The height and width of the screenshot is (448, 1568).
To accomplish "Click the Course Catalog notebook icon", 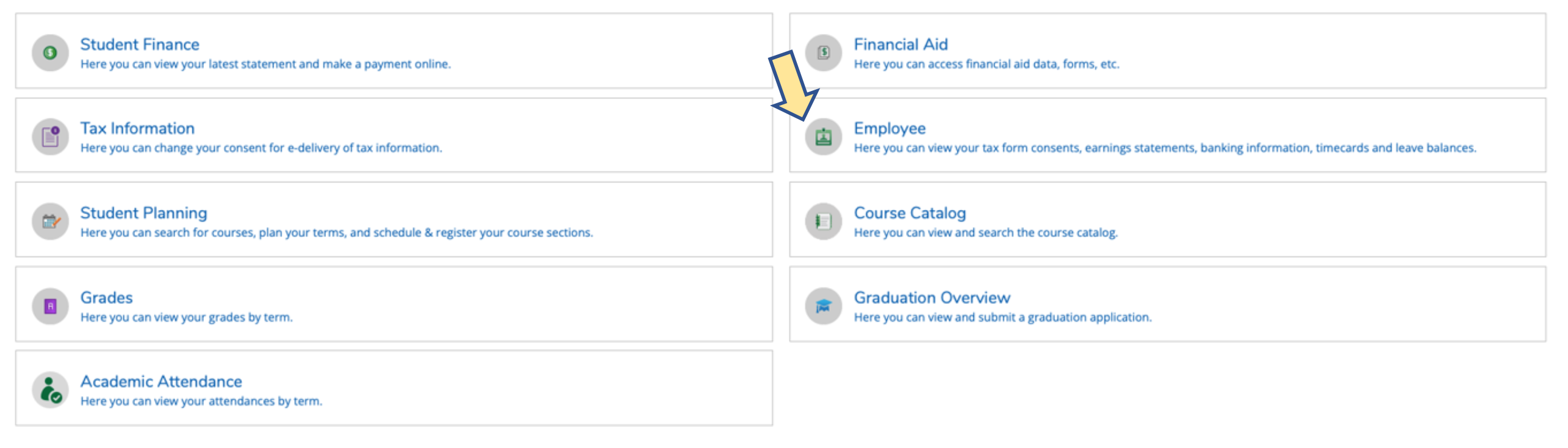I will (823, 221).
